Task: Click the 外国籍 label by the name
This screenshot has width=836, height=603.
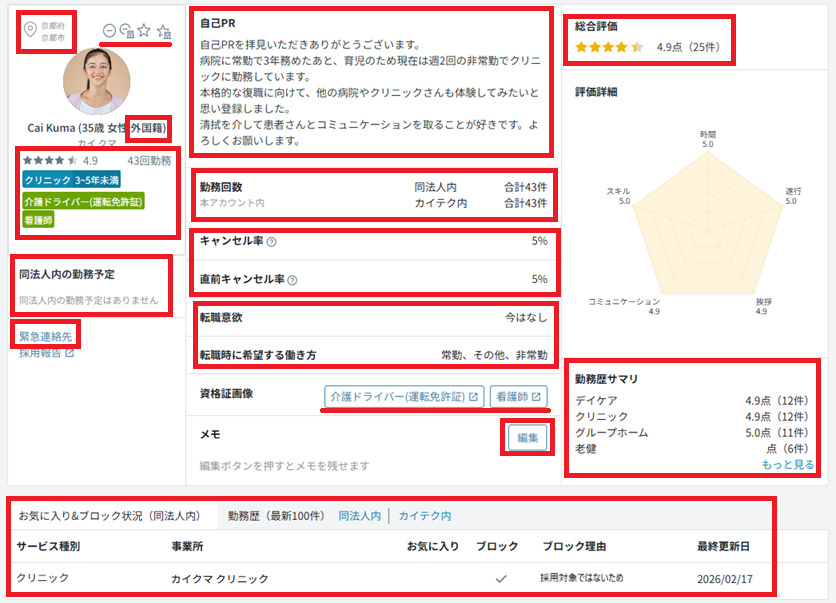Action: point(148,128)
